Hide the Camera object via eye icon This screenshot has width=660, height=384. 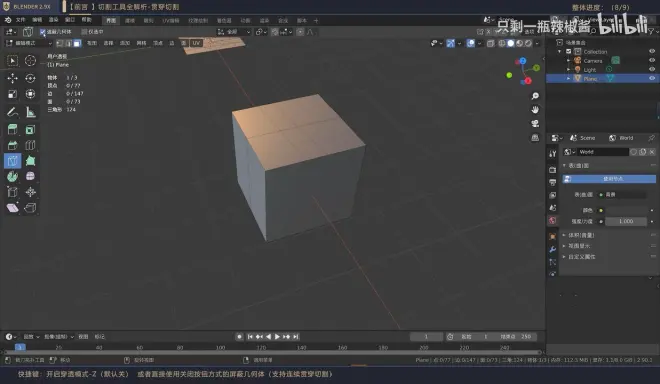652,61
